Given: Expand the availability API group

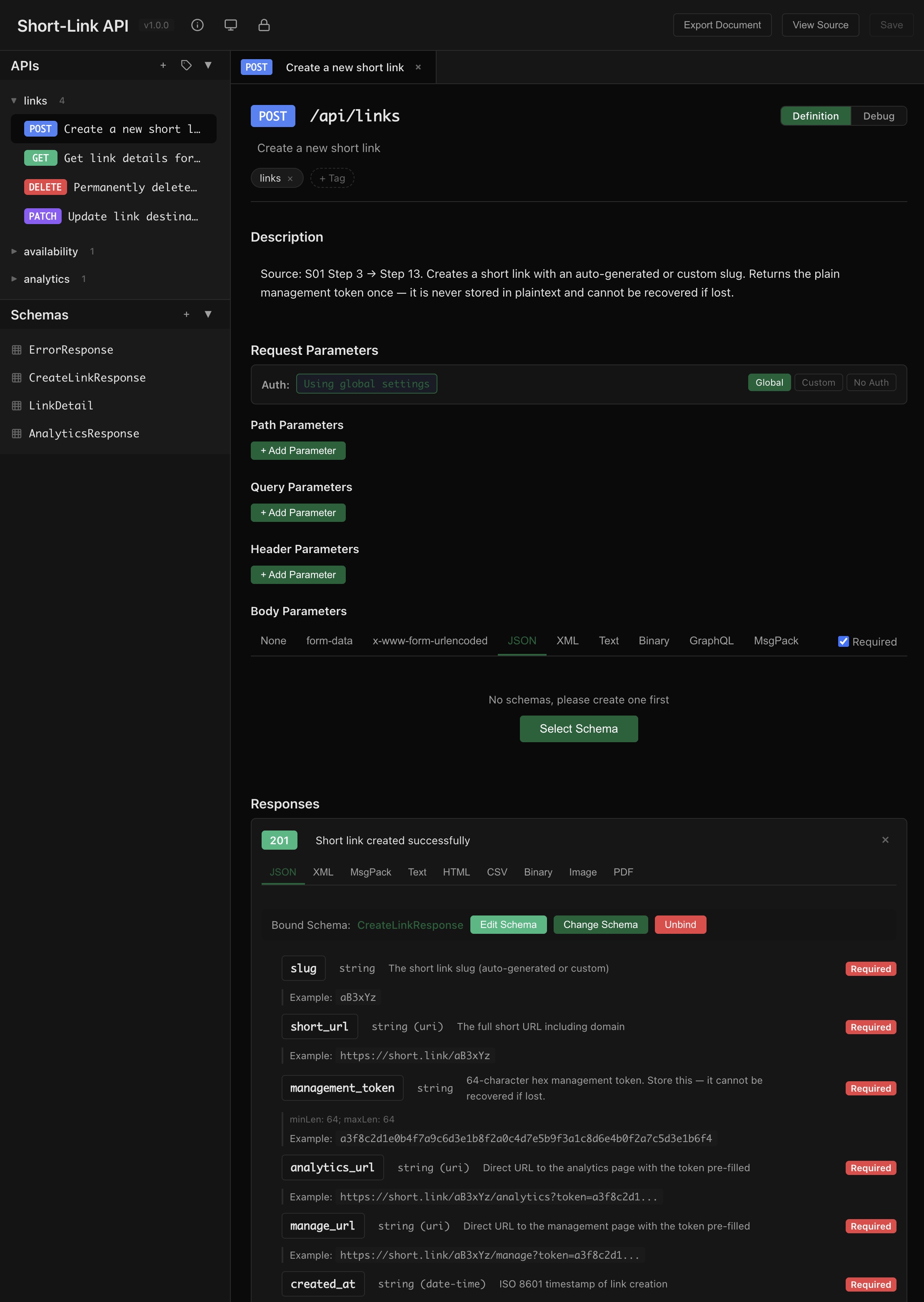Looking at the screenshot, I should point(14,251).
